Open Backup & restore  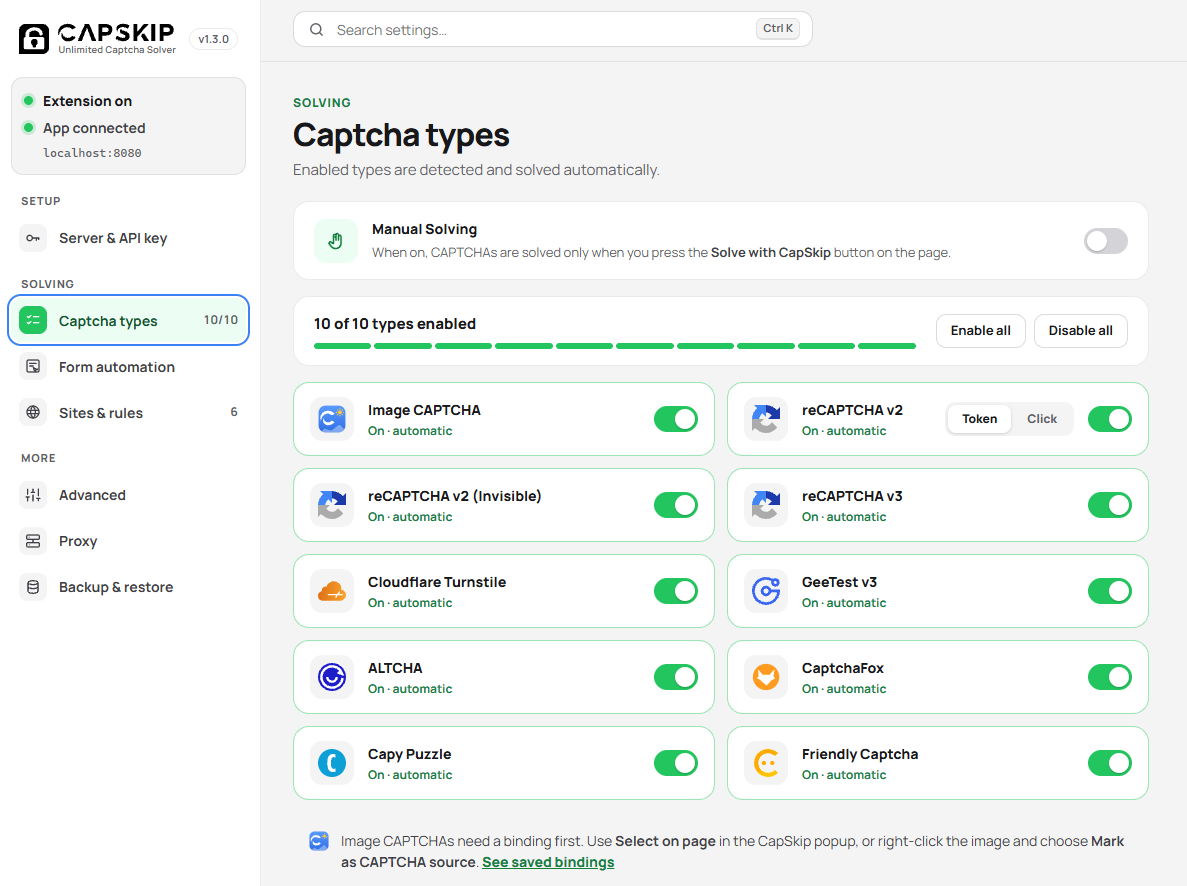point(129,587)
